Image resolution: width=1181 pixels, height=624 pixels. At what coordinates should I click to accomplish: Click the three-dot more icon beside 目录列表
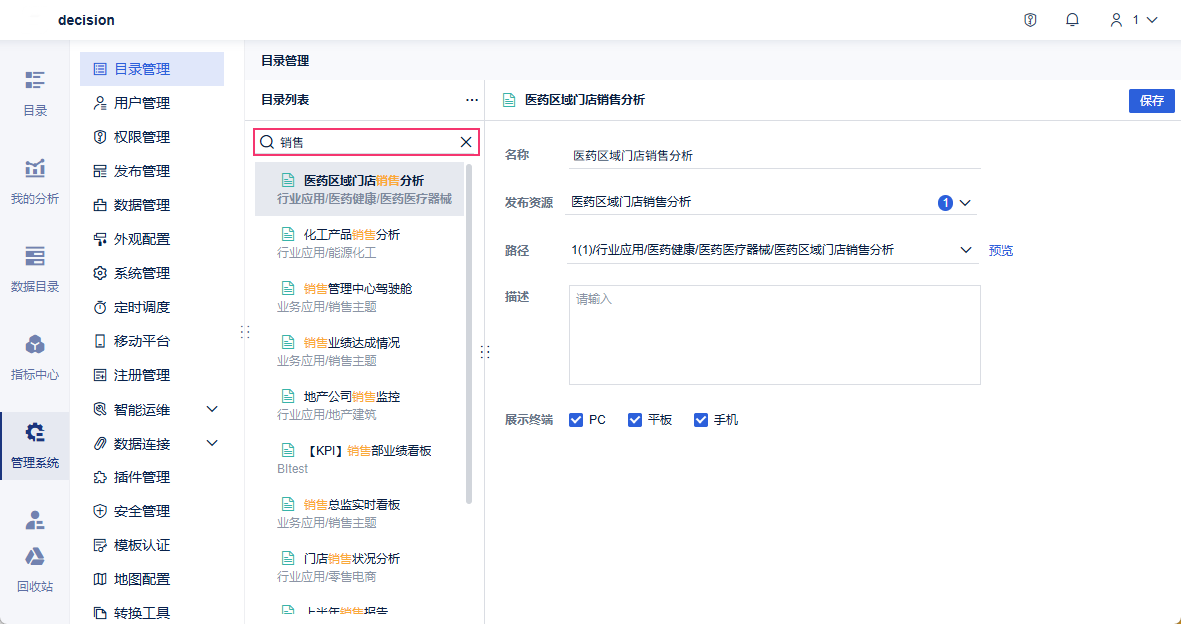(x=472, y=100)
